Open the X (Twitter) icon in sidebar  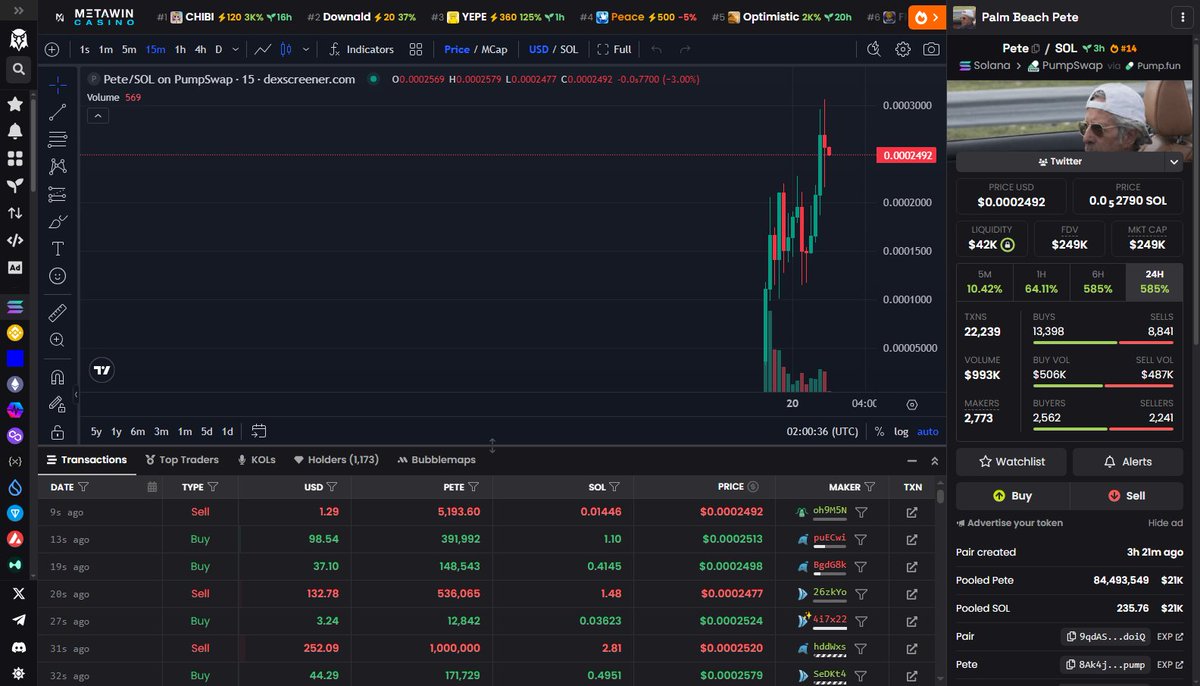[17, 593]
